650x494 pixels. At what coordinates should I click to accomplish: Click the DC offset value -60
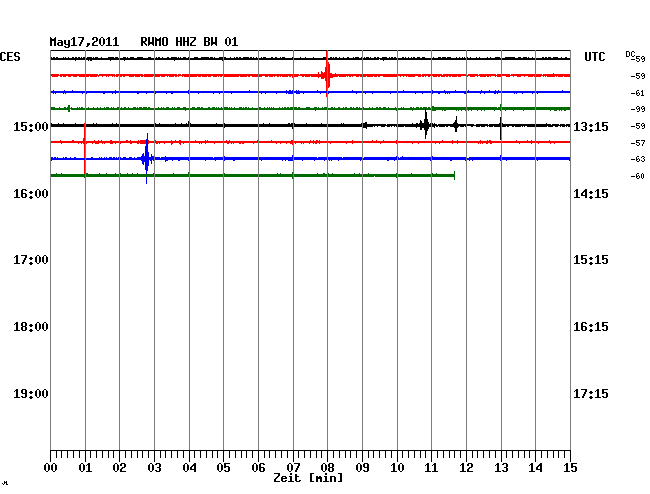coord(638,176)
